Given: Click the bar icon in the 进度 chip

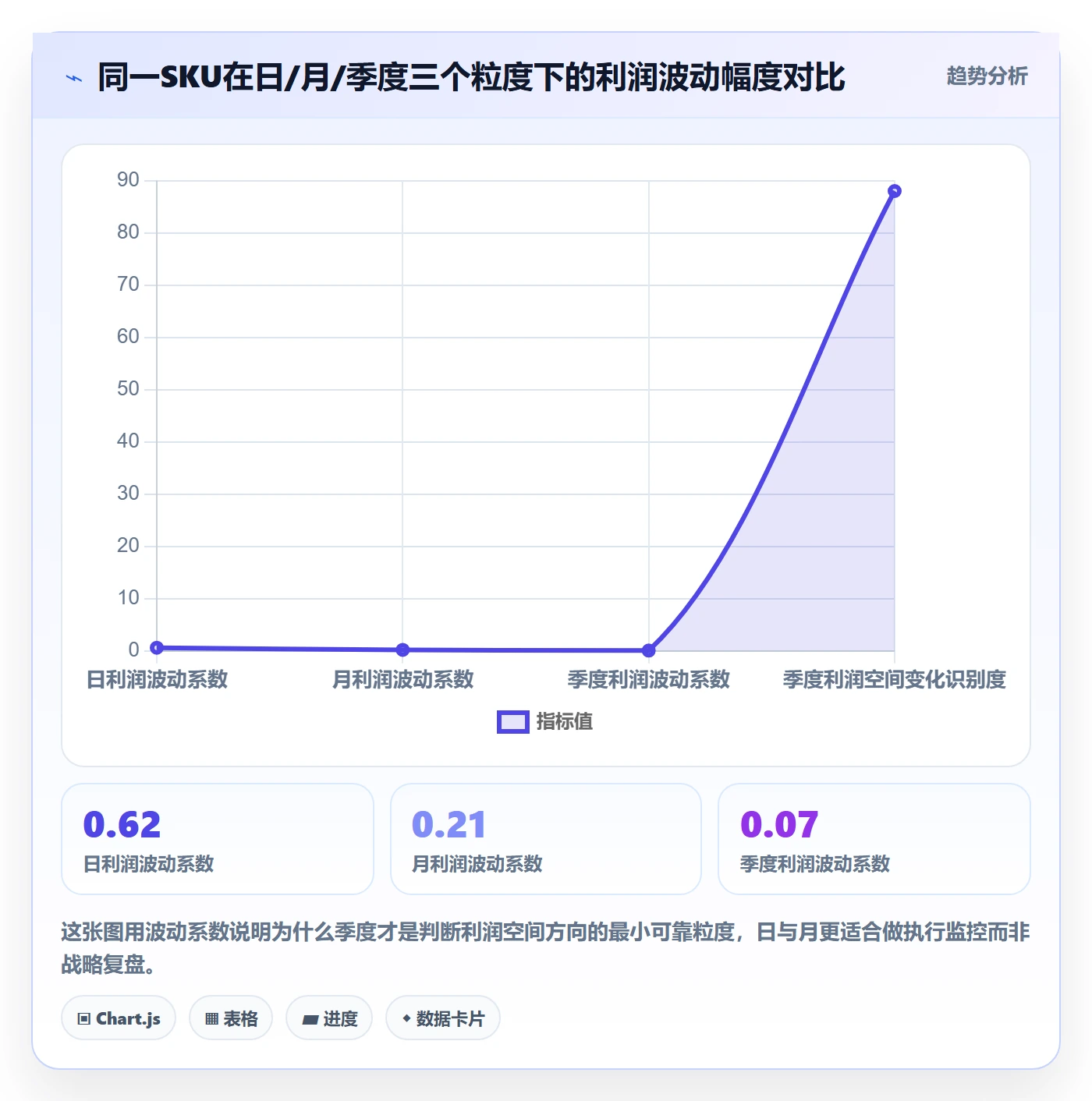Looking at the screenshot, I should (x=310, y=1019).
